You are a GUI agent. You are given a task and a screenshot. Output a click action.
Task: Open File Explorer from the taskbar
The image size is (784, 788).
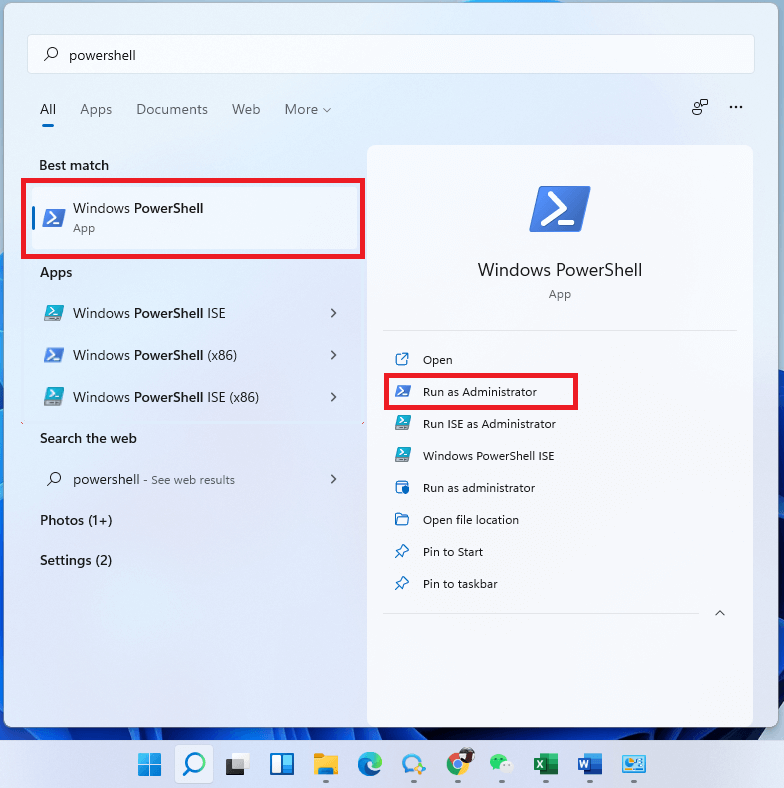(x=325, y=765)
